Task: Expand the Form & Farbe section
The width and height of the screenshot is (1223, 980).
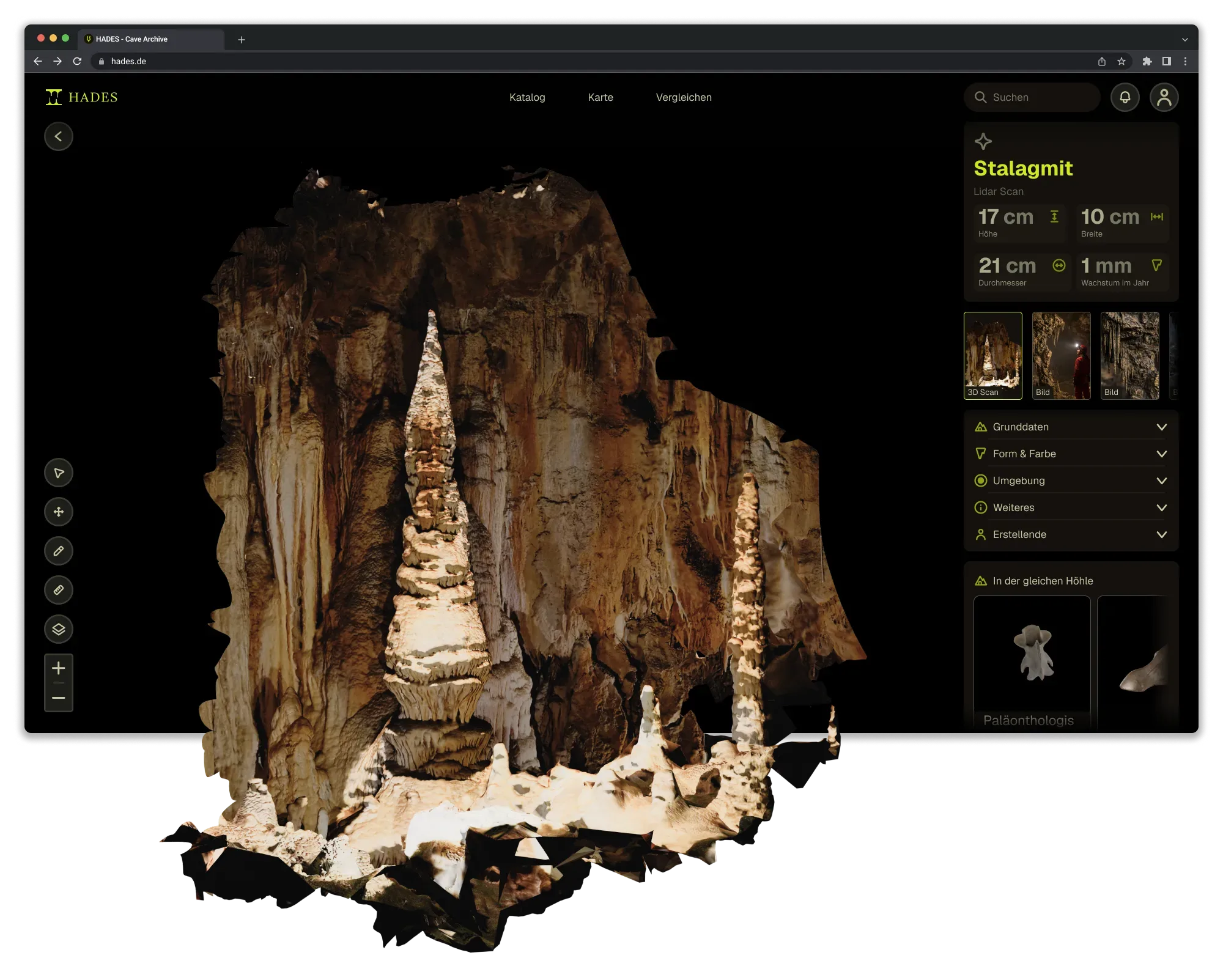Action: 1071,454
